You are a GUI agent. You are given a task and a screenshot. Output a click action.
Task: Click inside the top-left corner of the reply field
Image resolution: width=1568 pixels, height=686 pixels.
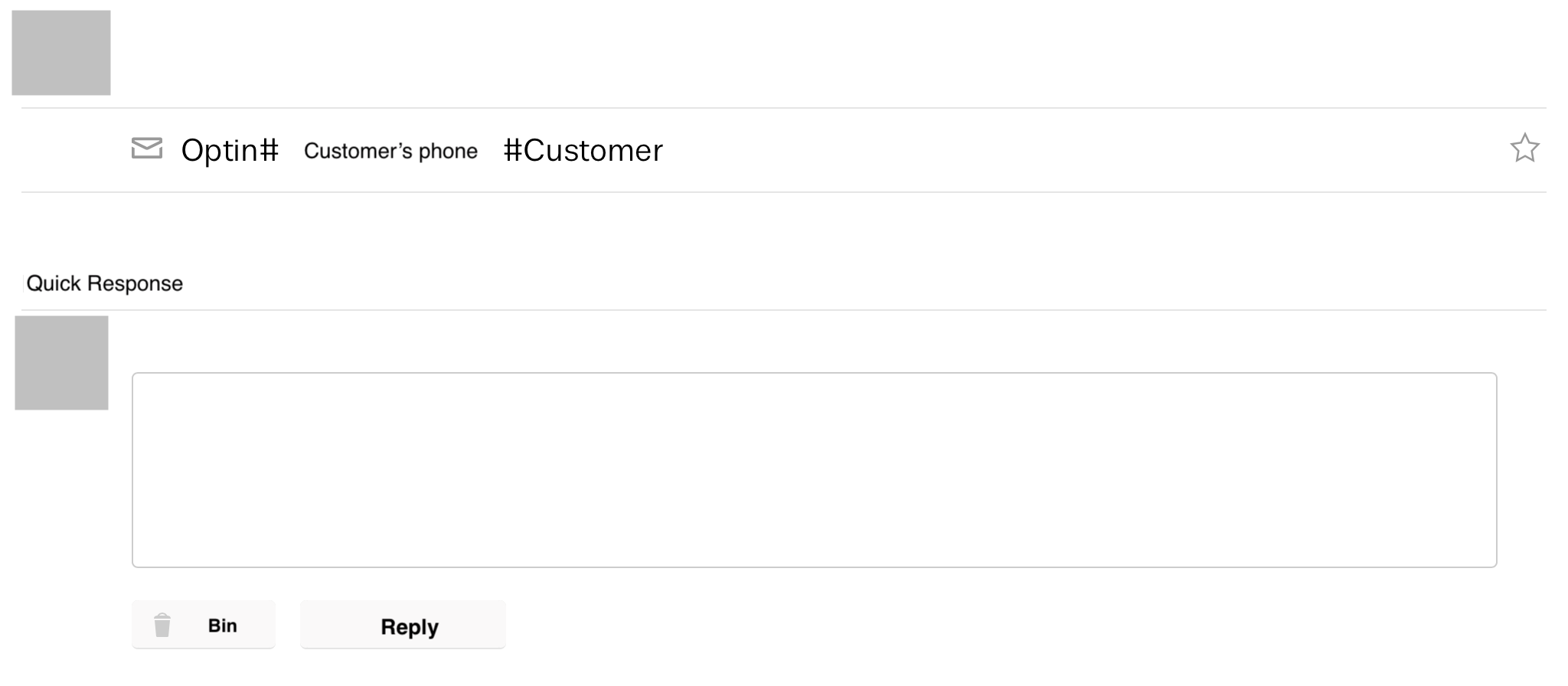click(145, 385)
